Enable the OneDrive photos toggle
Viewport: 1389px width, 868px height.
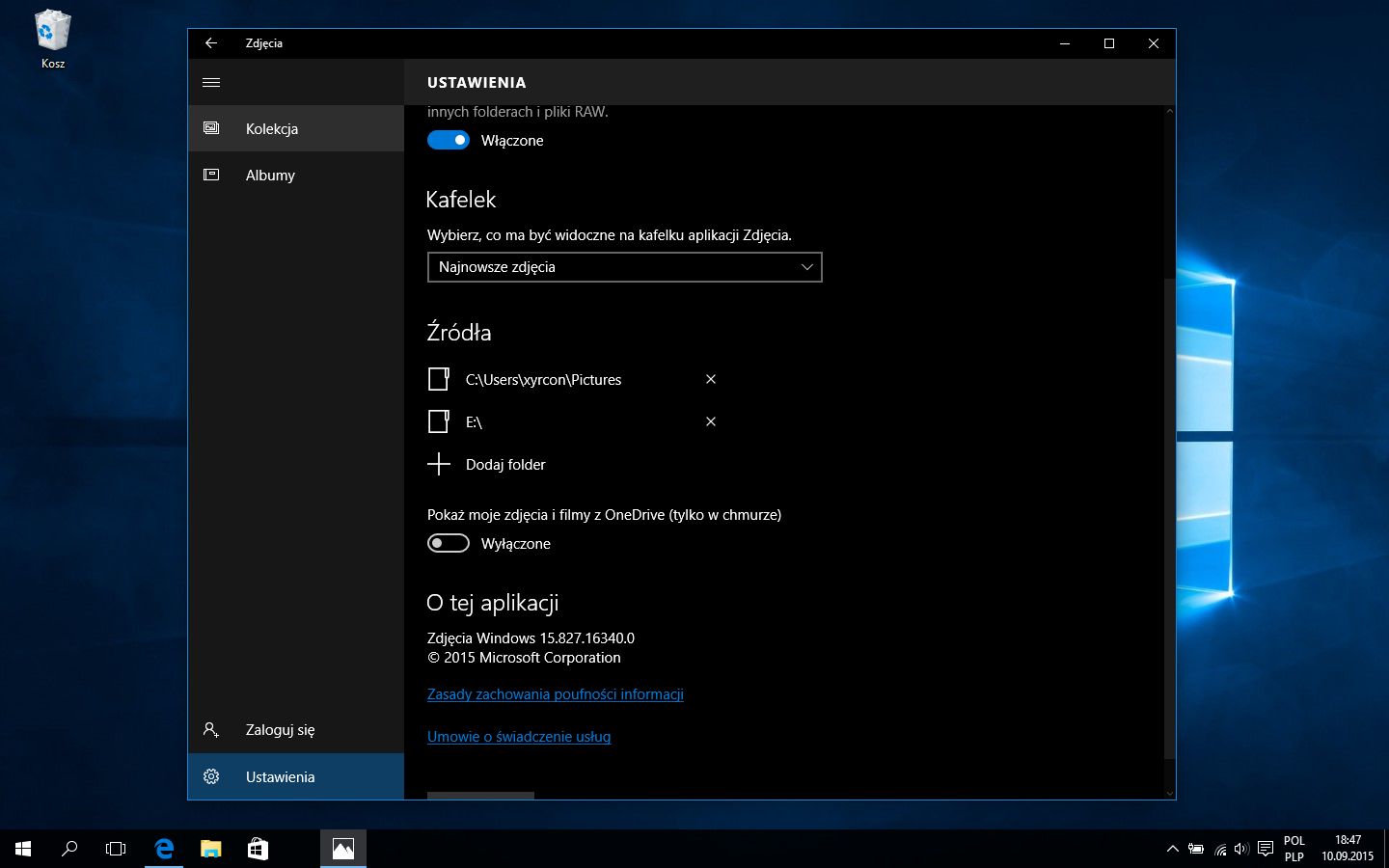pos(449,543)
